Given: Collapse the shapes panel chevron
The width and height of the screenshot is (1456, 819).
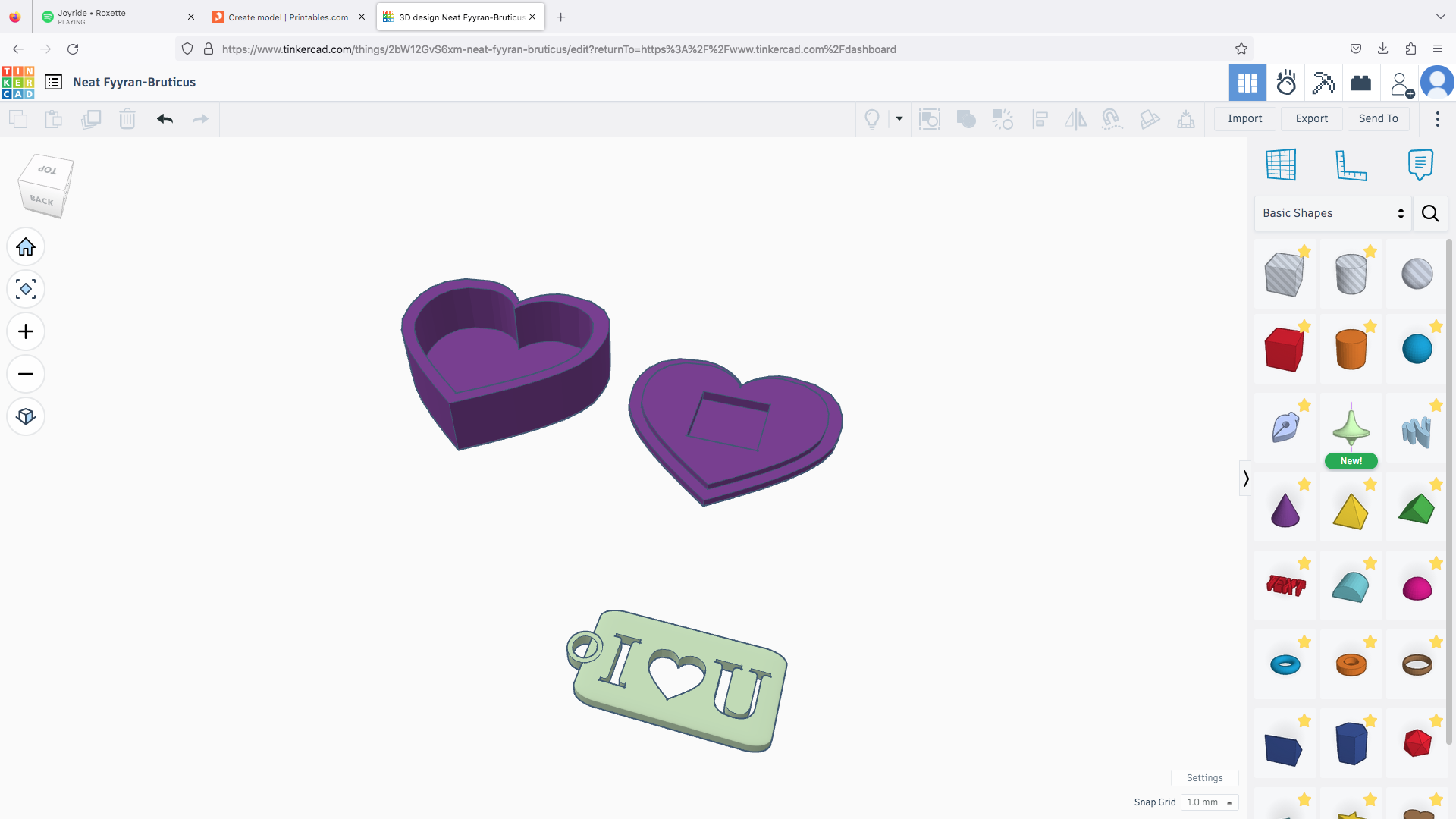Looking at the screenshot, I should tap(1245, 479).
